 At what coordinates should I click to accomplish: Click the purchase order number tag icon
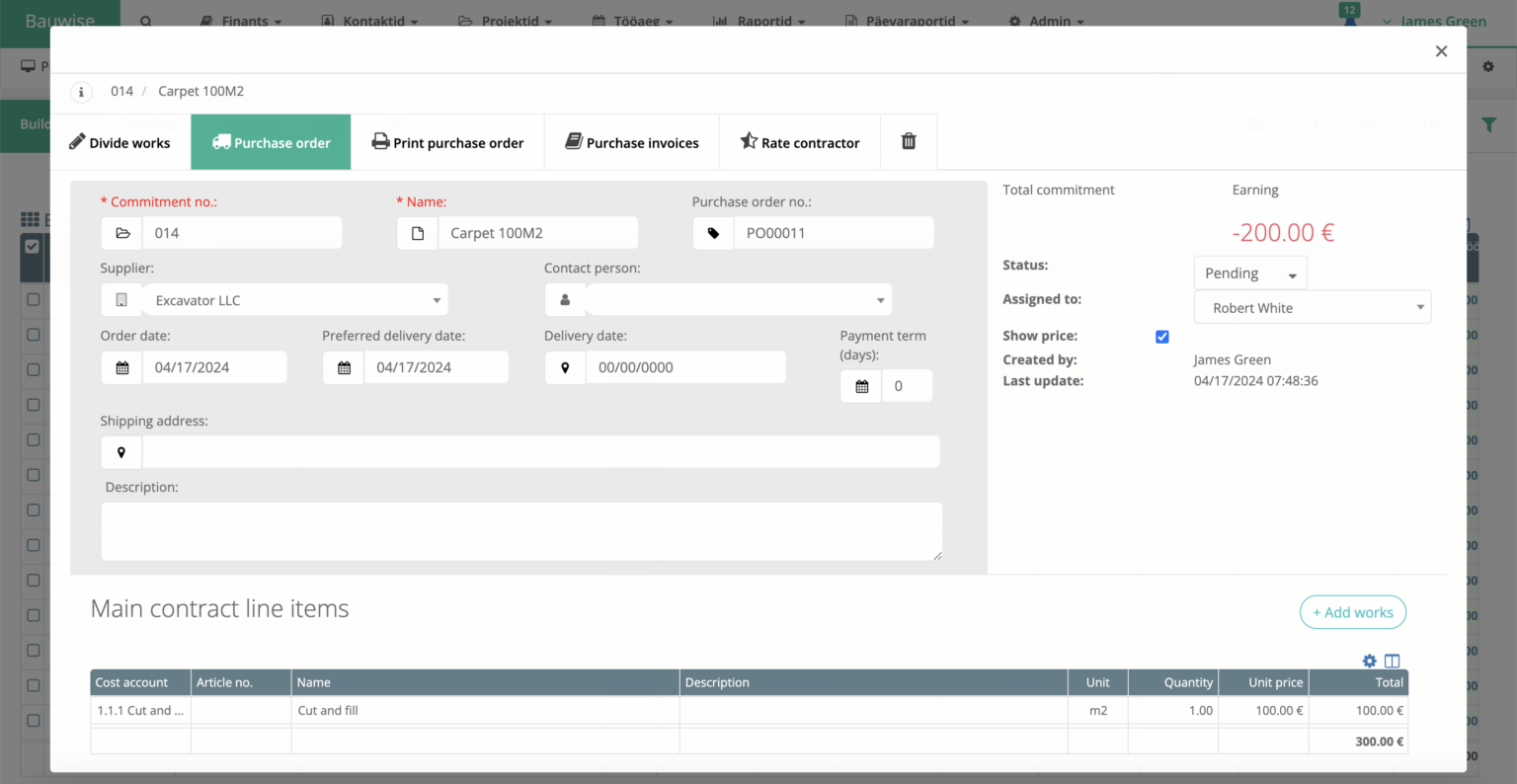[713, 234]
